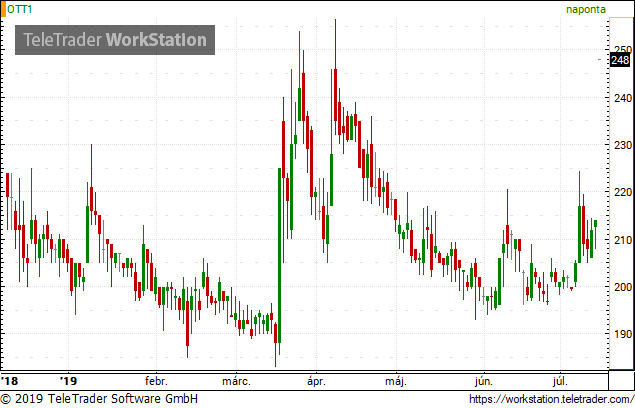This screenshot has height=408, width=635.
Task: Click the 230 price axis label
Action: point(623,145)
